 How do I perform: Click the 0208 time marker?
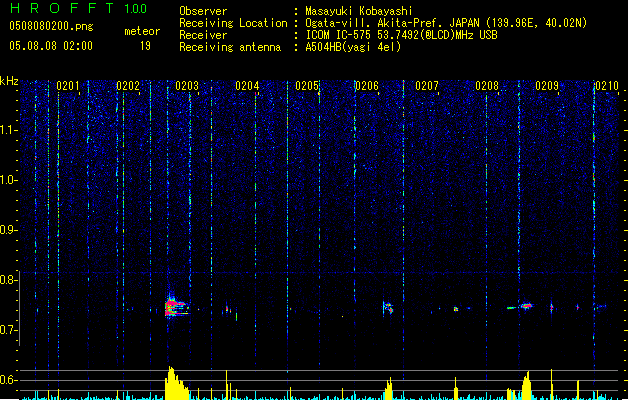point(487,86)
